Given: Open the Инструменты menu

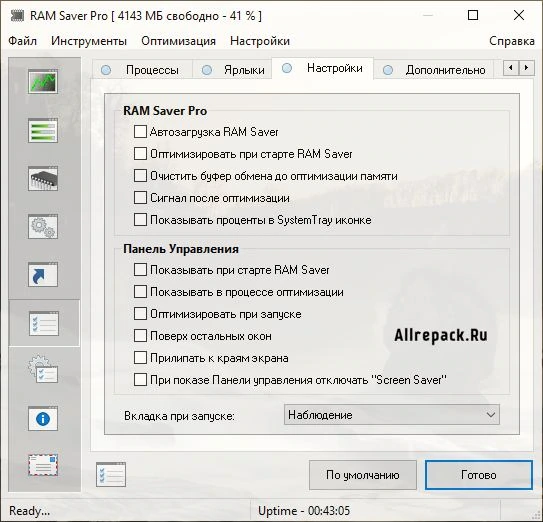Looking at the screenshot, I should 89,41.
